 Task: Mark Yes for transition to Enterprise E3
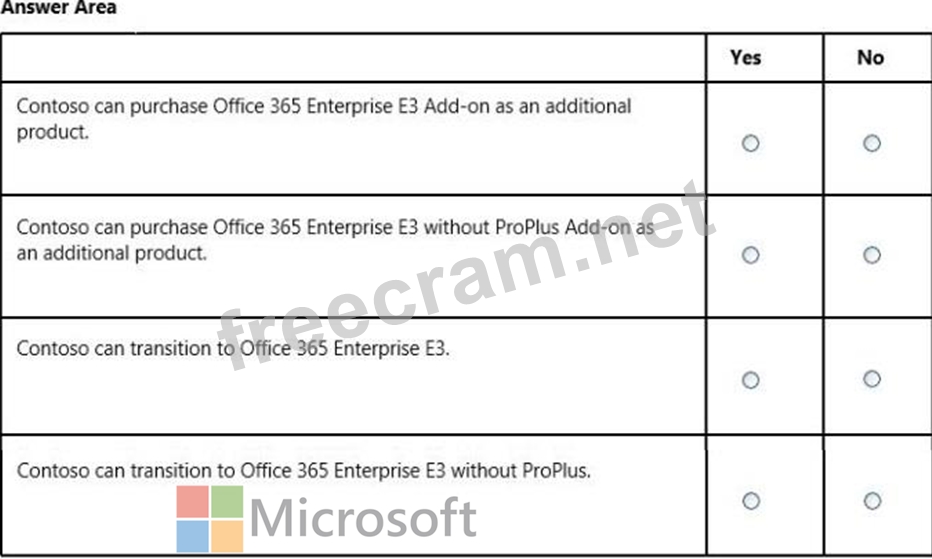(750, 380)
